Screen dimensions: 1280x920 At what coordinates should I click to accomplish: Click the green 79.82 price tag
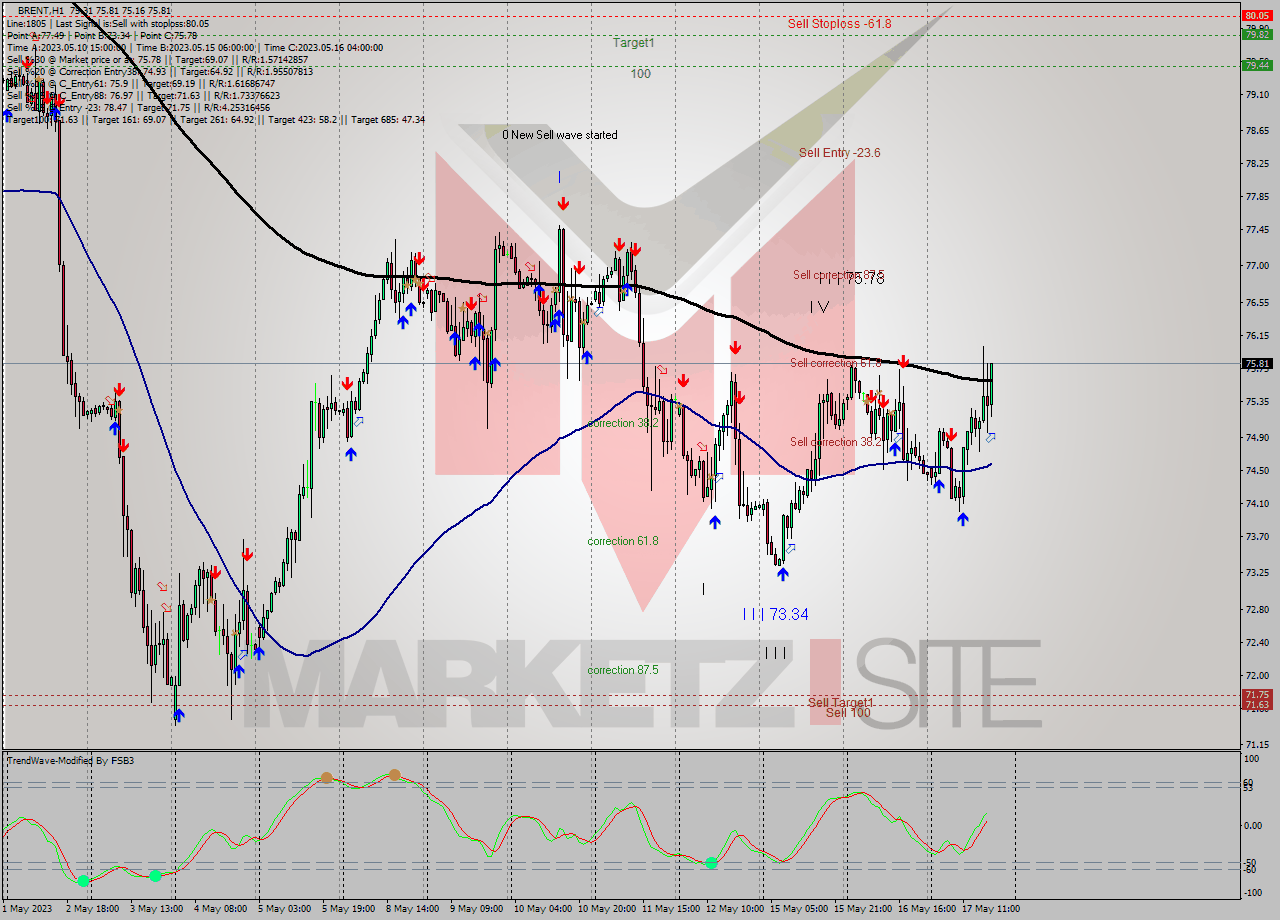1256,34
